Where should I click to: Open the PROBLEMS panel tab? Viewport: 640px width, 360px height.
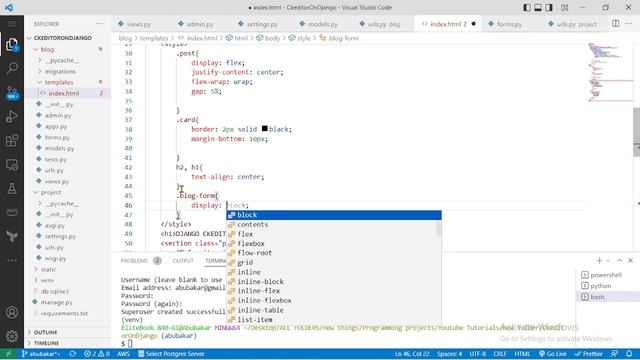tap(134, 261)
